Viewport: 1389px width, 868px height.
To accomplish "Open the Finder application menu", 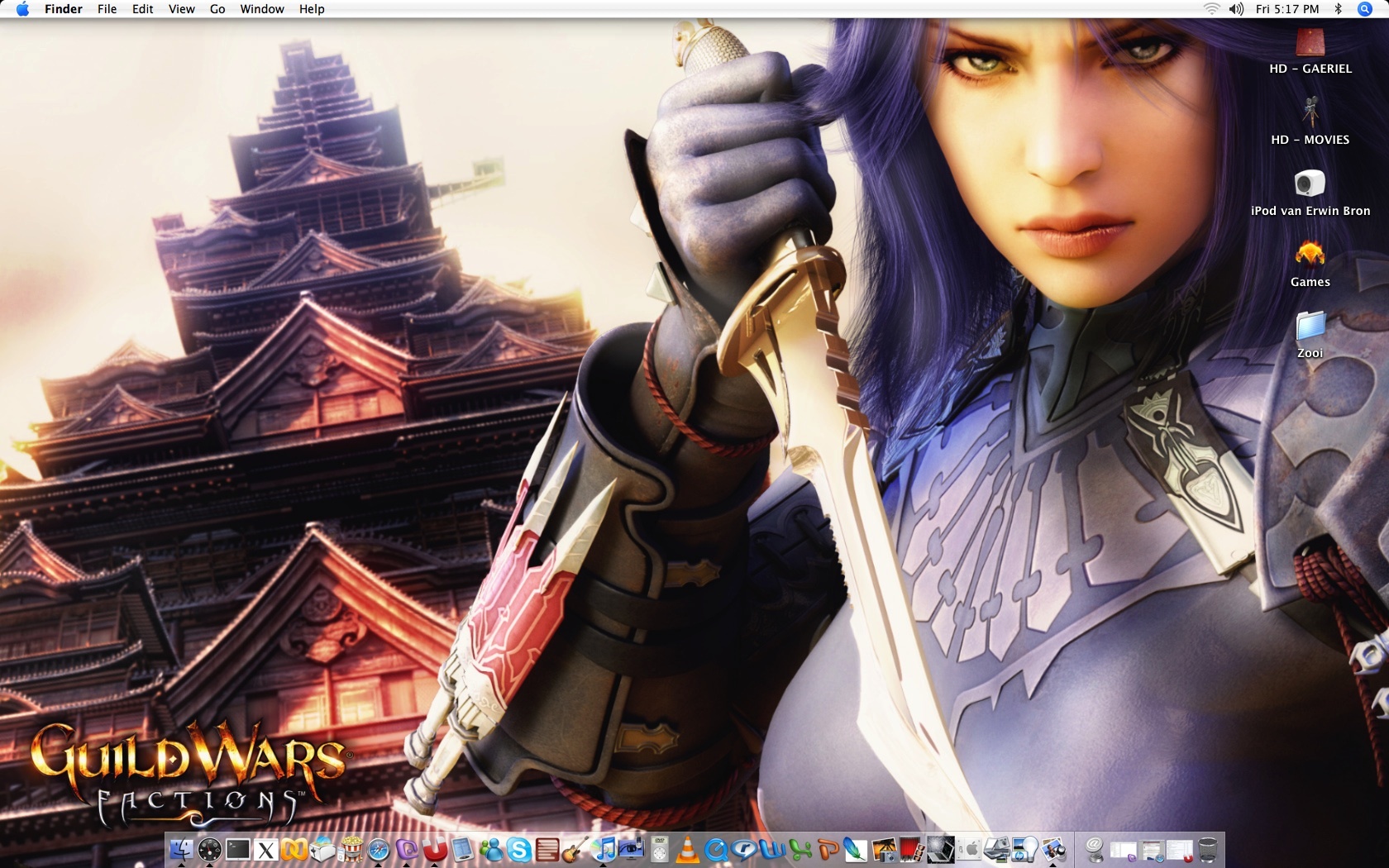I will (64, 9).
